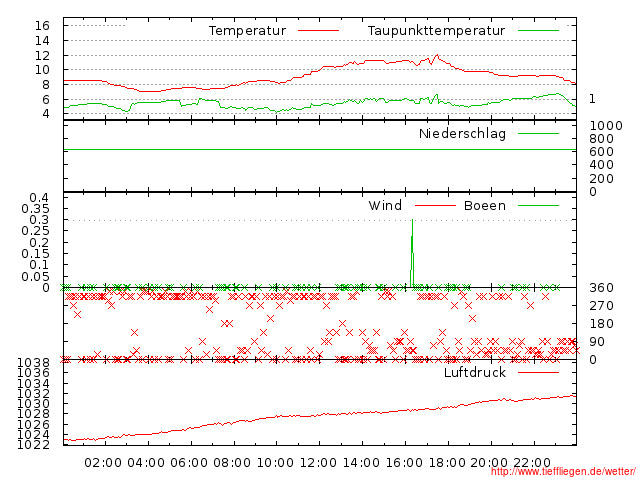Click the 14 value on the temperature axis
This screenshot has height=480, width=640.
click(42, 40)
